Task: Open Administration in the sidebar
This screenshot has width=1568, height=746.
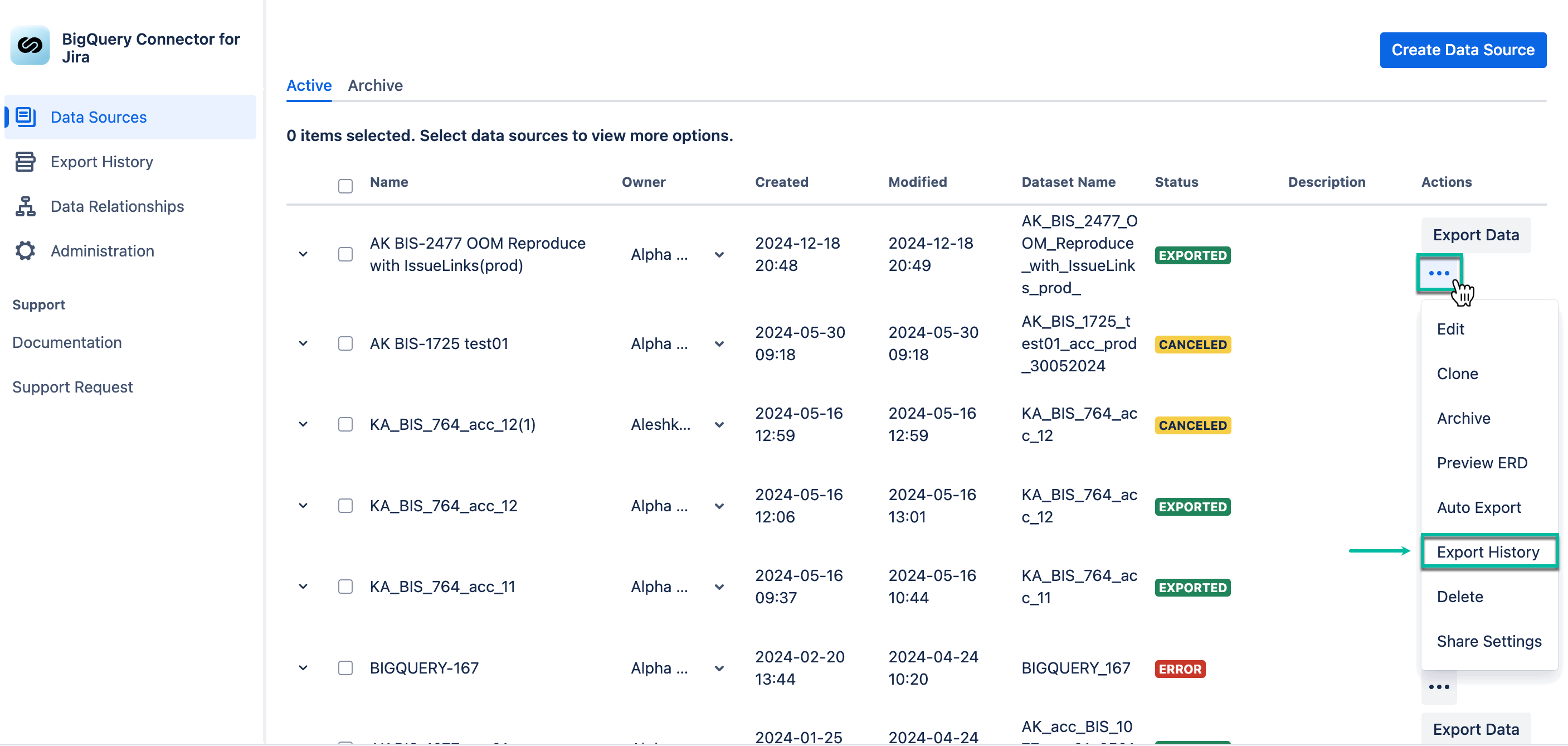Action: (130, 251)
